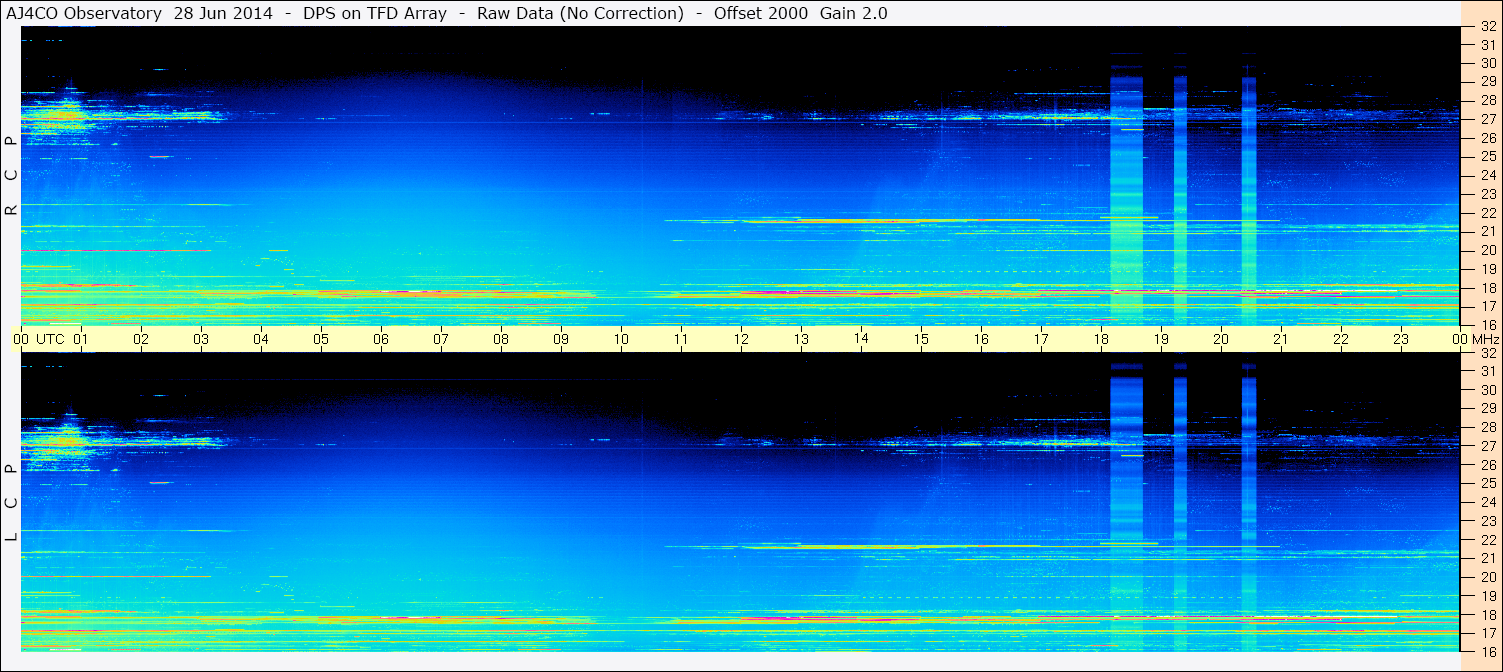Click the 21 MHz label of the LCP panel
This screenshot has height=672, width=1503.
tap(1488, 558)
